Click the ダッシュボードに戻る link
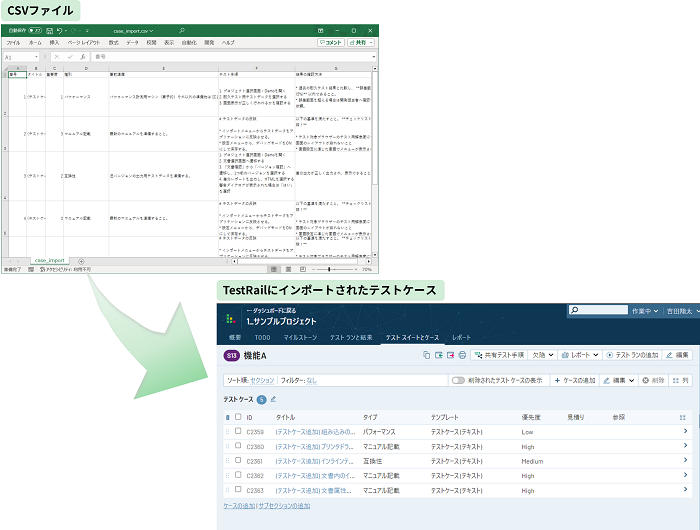The width and height of the screenshot is (700, 530). pyautogui.click(x=271, y=310)
